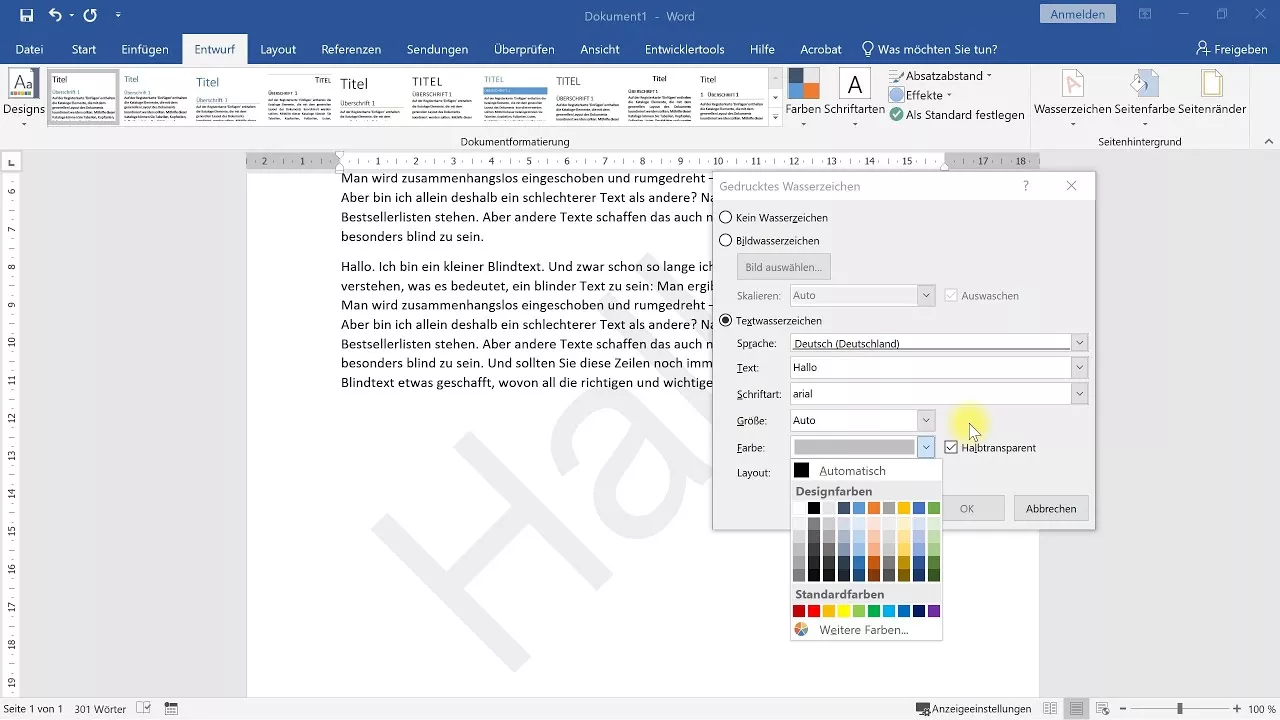Click the Abbrechen button in dialog
1280x720 pixels.
pos(1051,508)
